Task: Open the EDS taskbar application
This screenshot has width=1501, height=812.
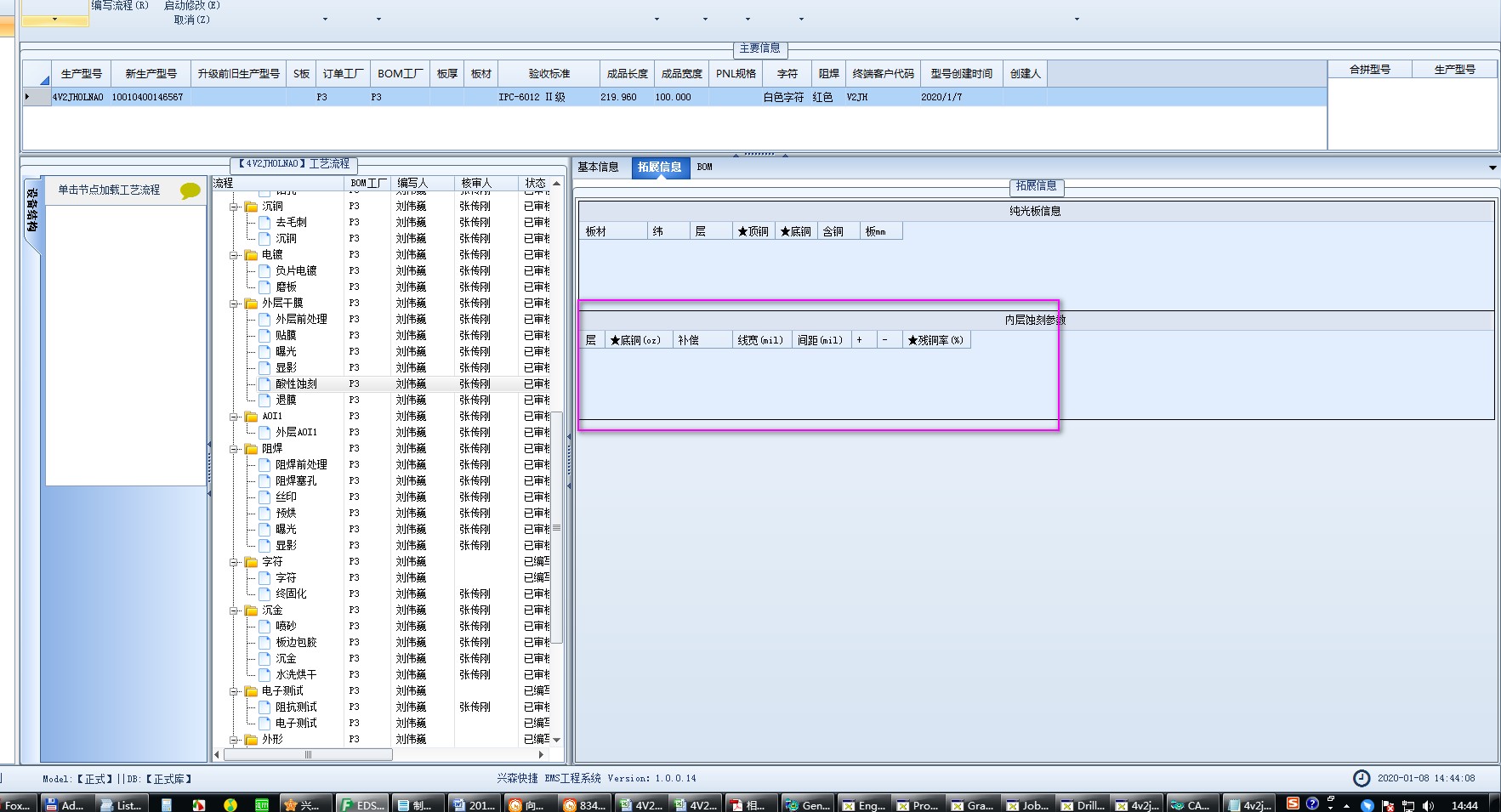Action: coord(363,804)
